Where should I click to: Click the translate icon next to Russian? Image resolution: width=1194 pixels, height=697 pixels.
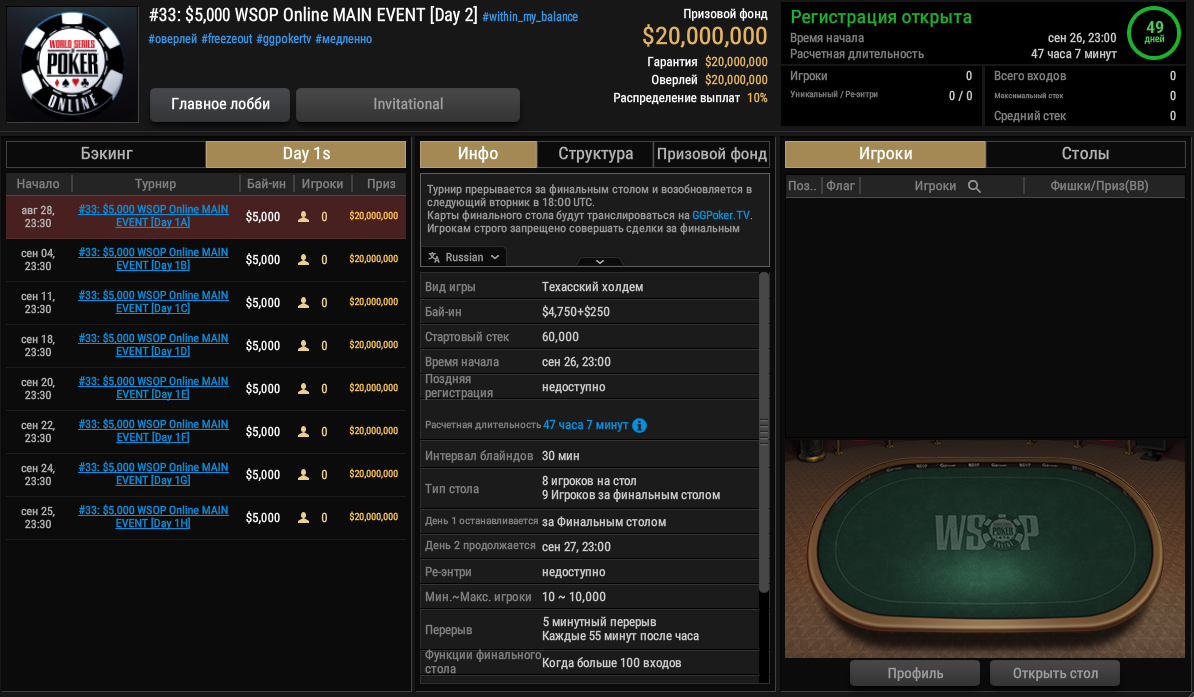[x=434, y=257]
